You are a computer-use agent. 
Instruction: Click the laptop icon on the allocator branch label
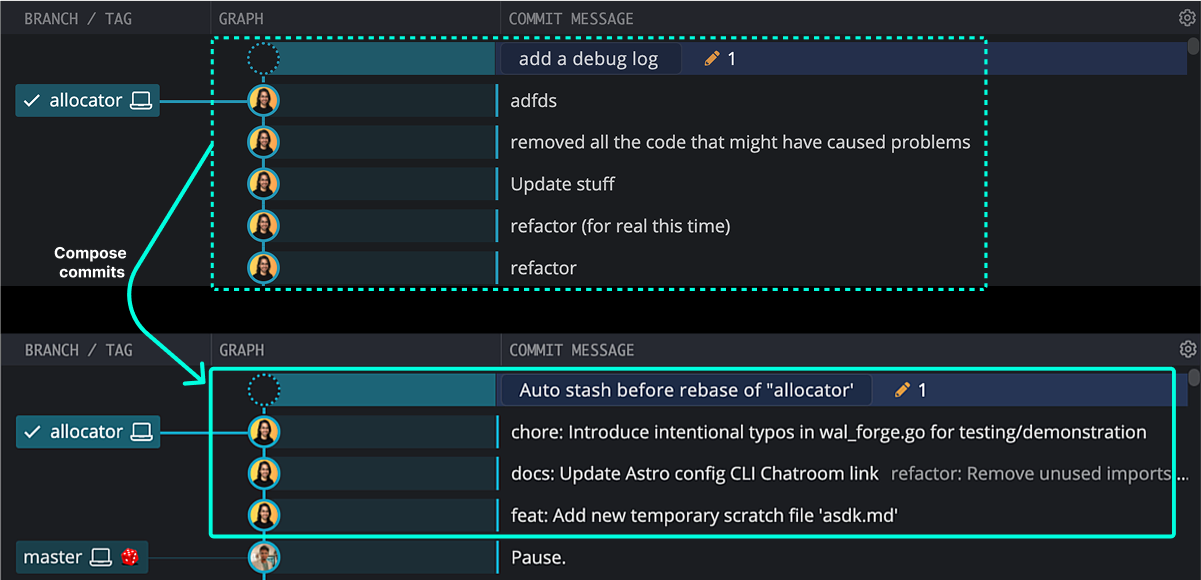click(140, 100)
